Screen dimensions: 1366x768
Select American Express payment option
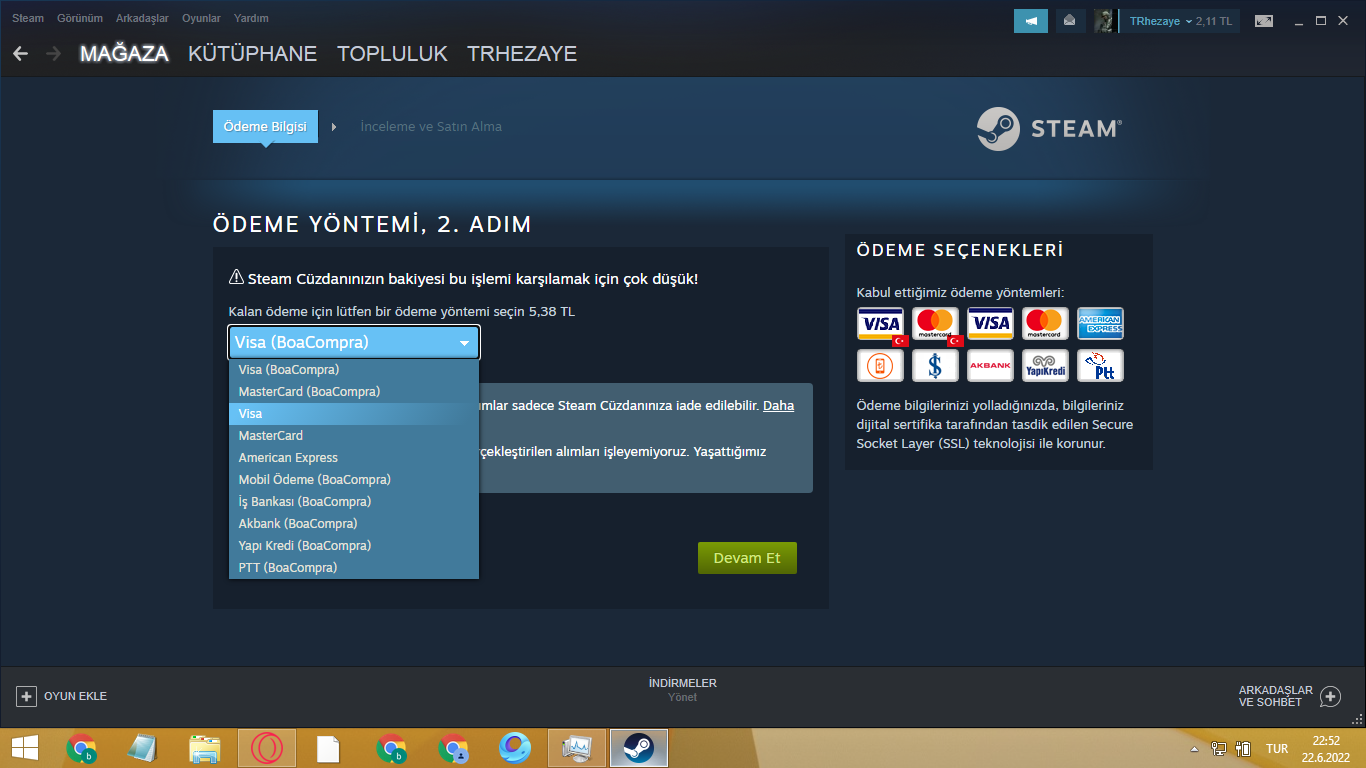354,458
